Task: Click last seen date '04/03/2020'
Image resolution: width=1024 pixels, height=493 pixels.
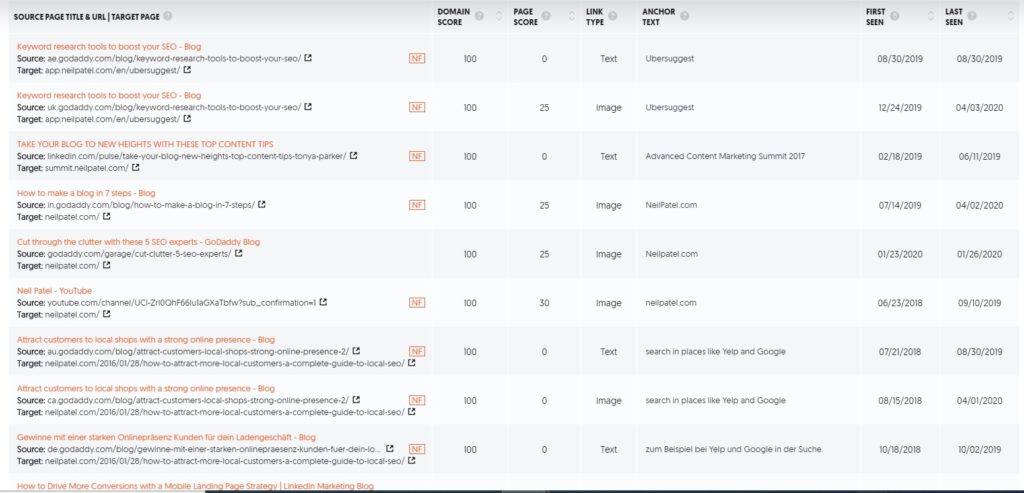Action: pyautogui.click(x=979, y=107)
